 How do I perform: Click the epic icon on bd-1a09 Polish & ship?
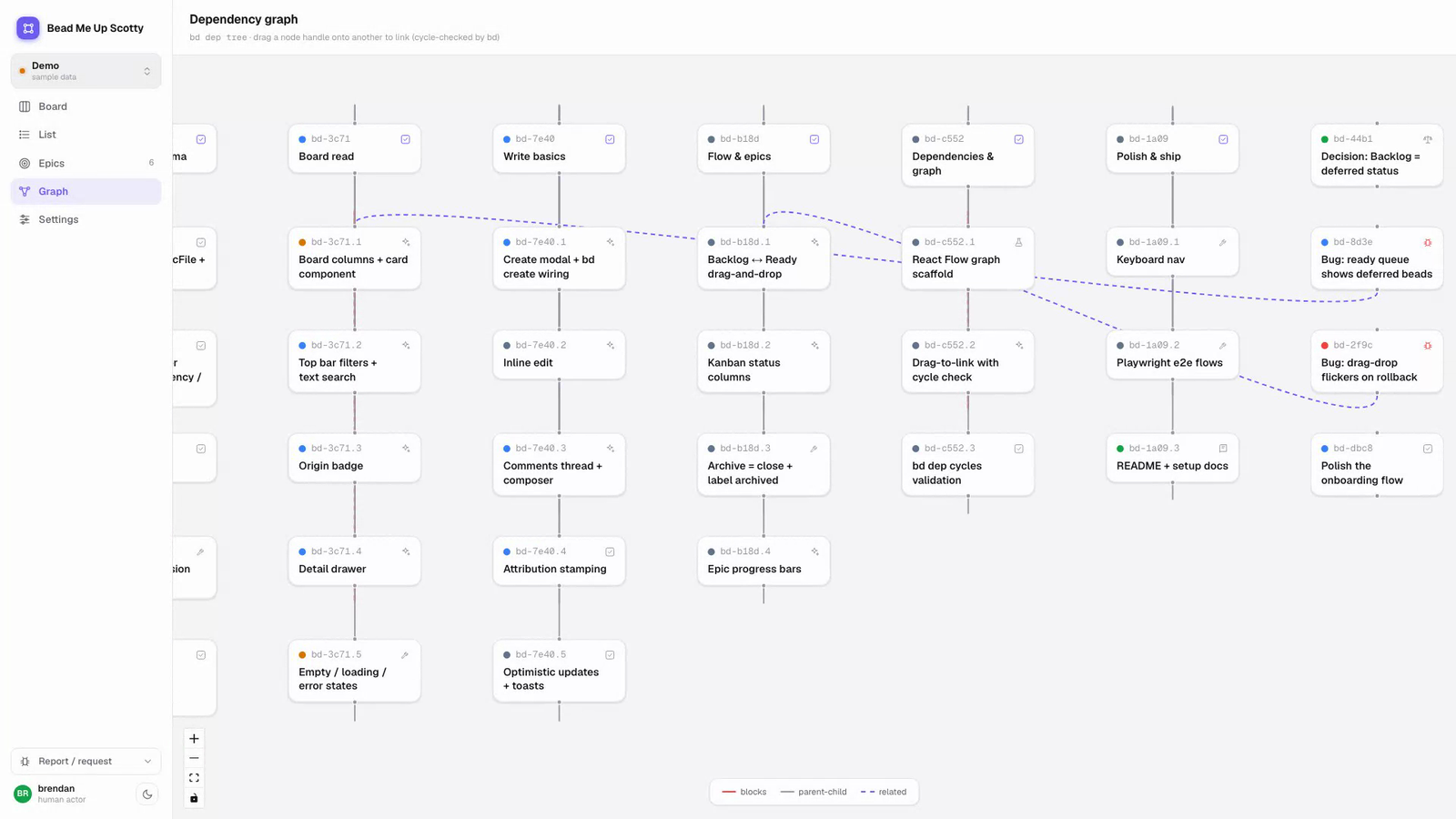pos(1223,139)
